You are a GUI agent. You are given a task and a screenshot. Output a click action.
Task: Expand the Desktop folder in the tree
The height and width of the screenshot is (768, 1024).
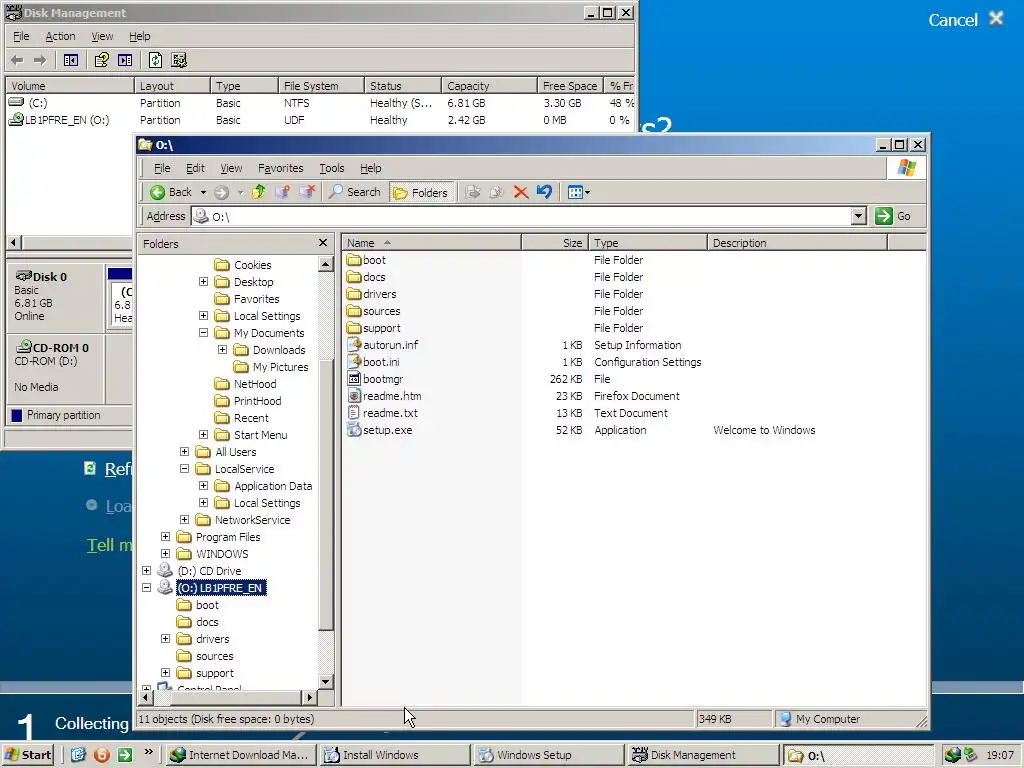[x=203, y=281]
